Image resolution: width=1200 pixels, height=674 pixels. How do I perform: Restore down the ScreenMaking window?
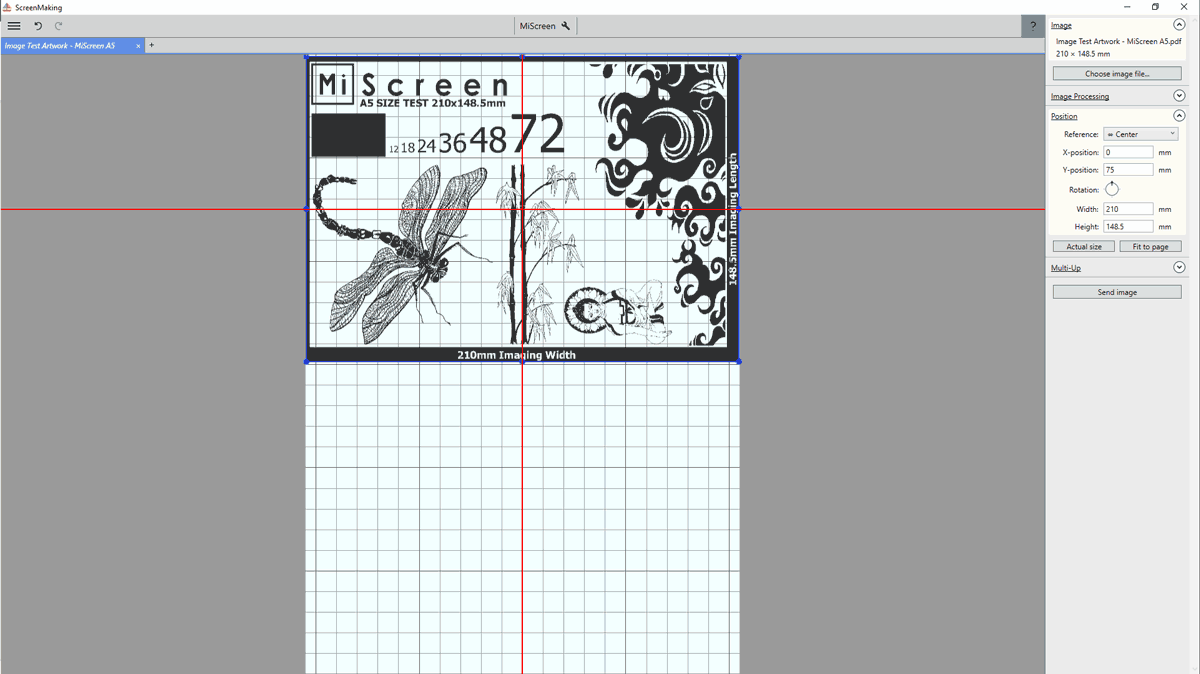pos(1155,7)
